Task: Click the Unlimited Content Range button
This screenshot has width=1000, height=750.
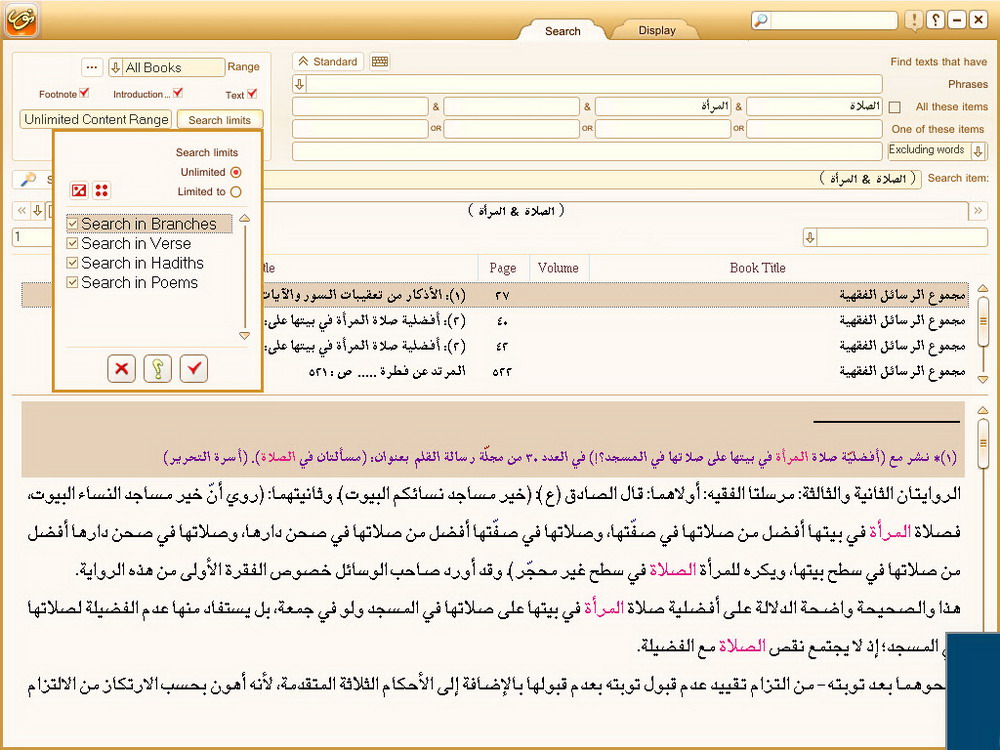Action: pos(96,119)
